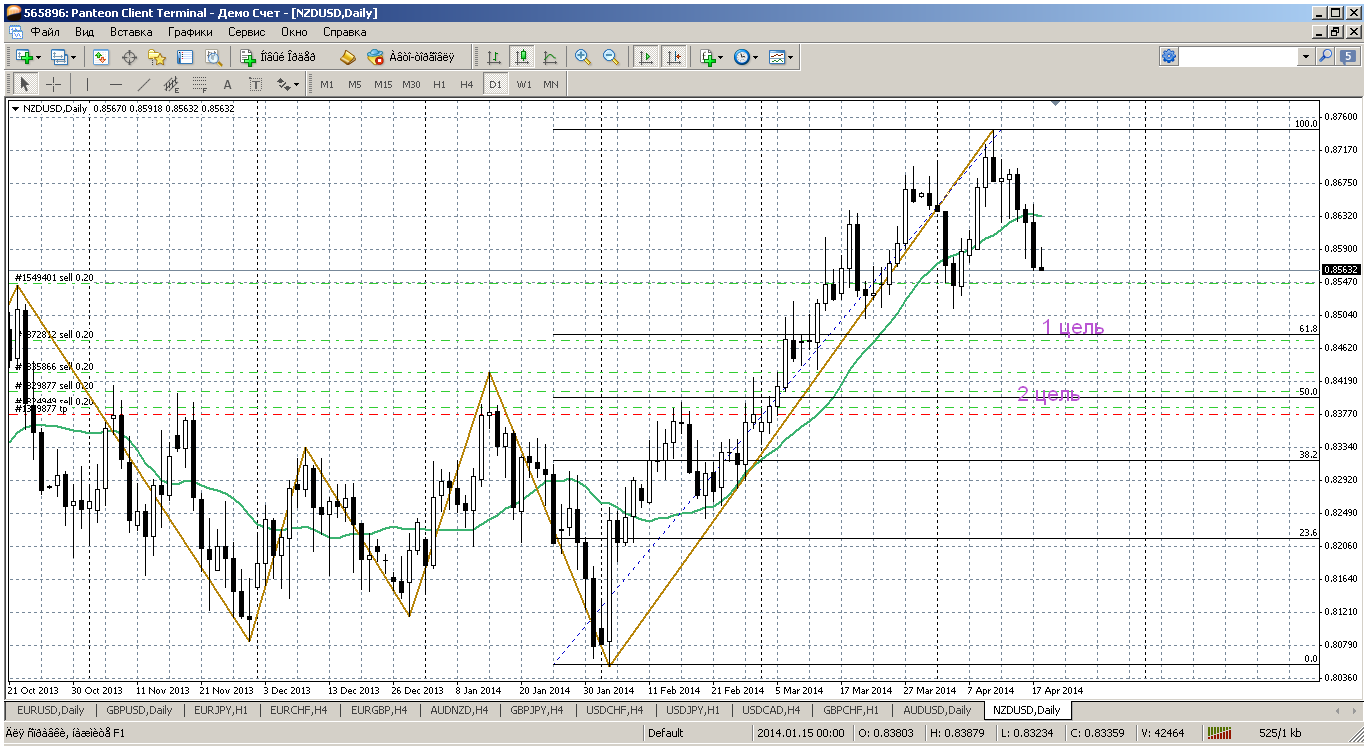This screenshot has width=1368, height=746.
Task: Open the Periods clock icon
Action: pyautogui.click(x=741, y=58)
